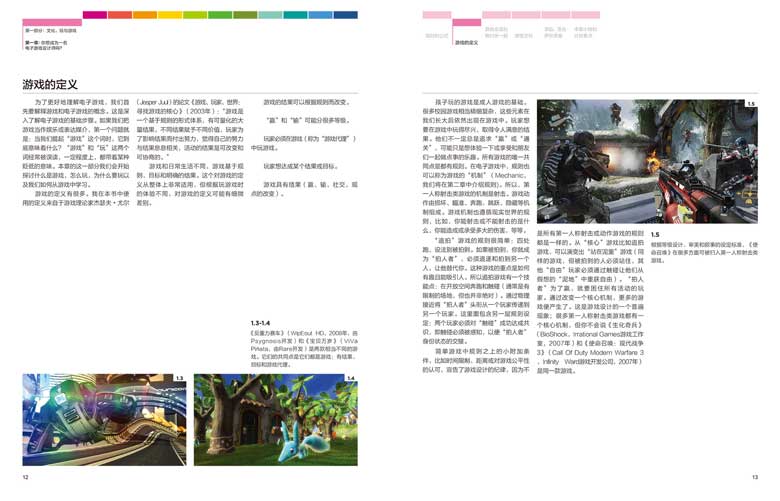Open the futuristic racing game image 1.3
Viewport: 780px width, 501px height.
(104, 420)
